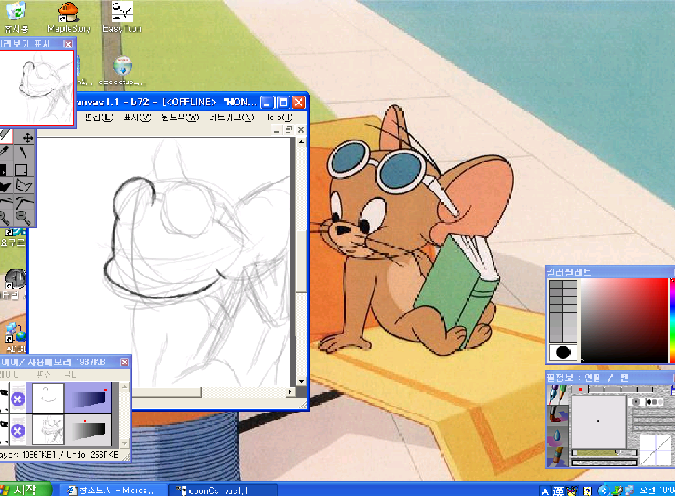
Task: Close the navigator preview panel
Action: pos(68,44)
